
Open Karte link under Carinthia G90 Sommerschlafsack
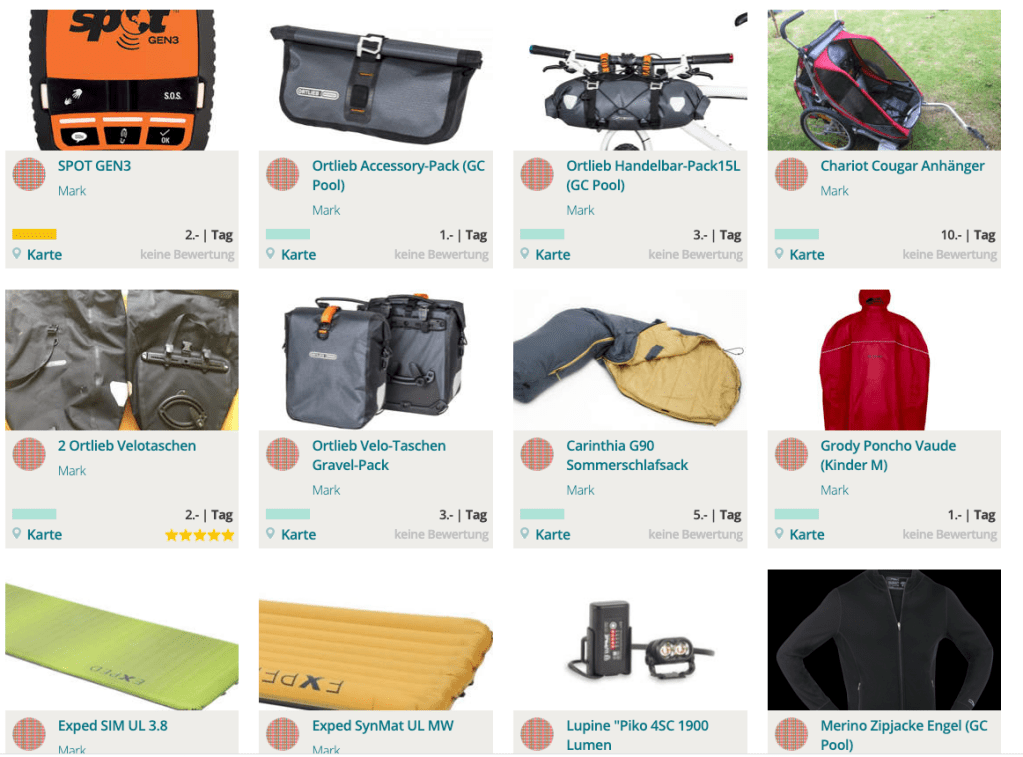tap(553, 534)
